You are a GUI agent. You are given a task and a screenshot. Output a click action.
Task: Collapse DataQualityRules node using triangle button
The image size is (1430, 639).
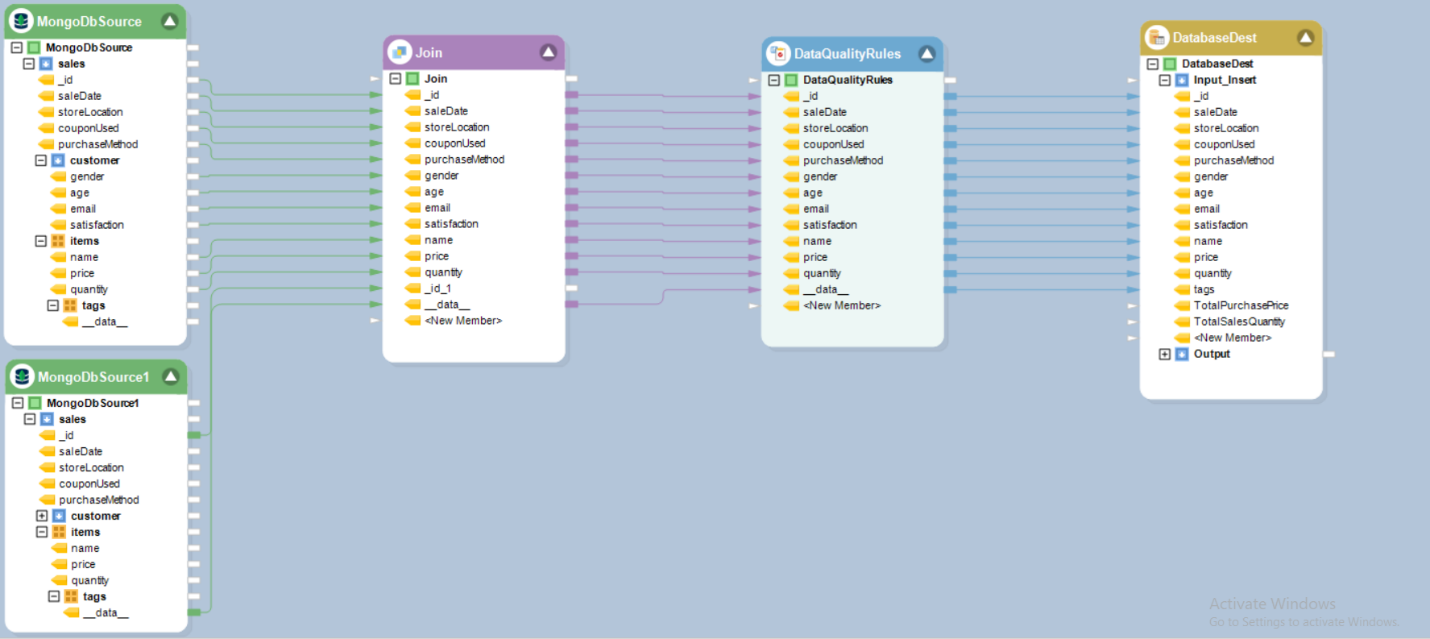pos(926,54)
